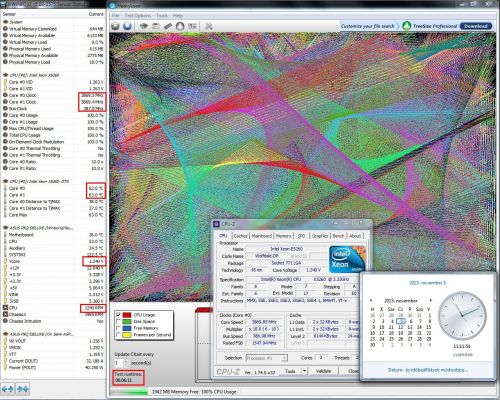This screenshot has height=400, width=500.
Task: Click the blue stop test icon in HeavyLoad toolbar
Action: coord(127,26)
